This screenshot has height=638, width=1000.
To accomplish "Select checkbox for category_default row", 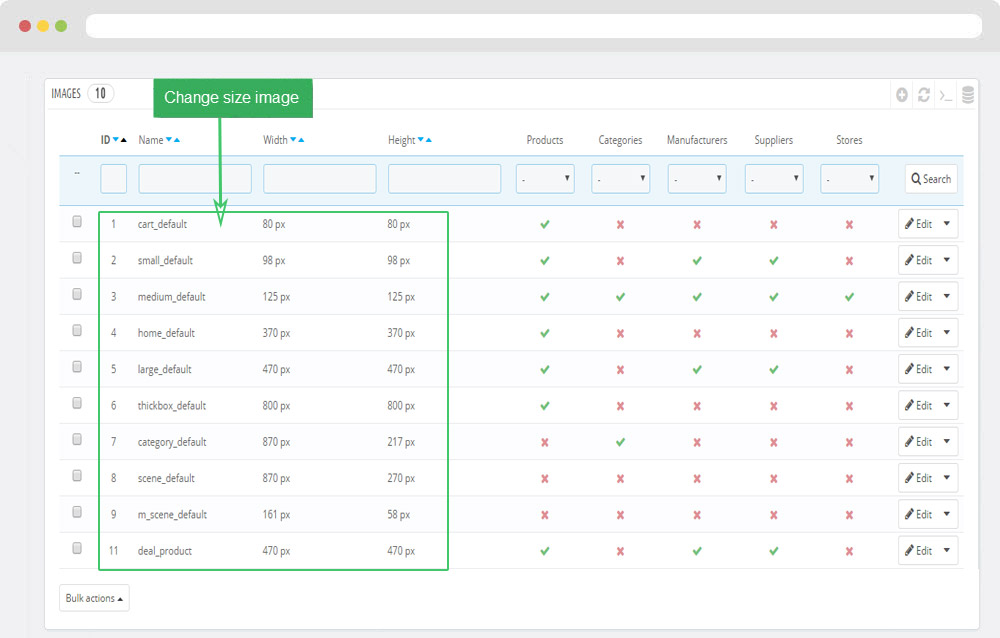I will [x=77, y=440].
